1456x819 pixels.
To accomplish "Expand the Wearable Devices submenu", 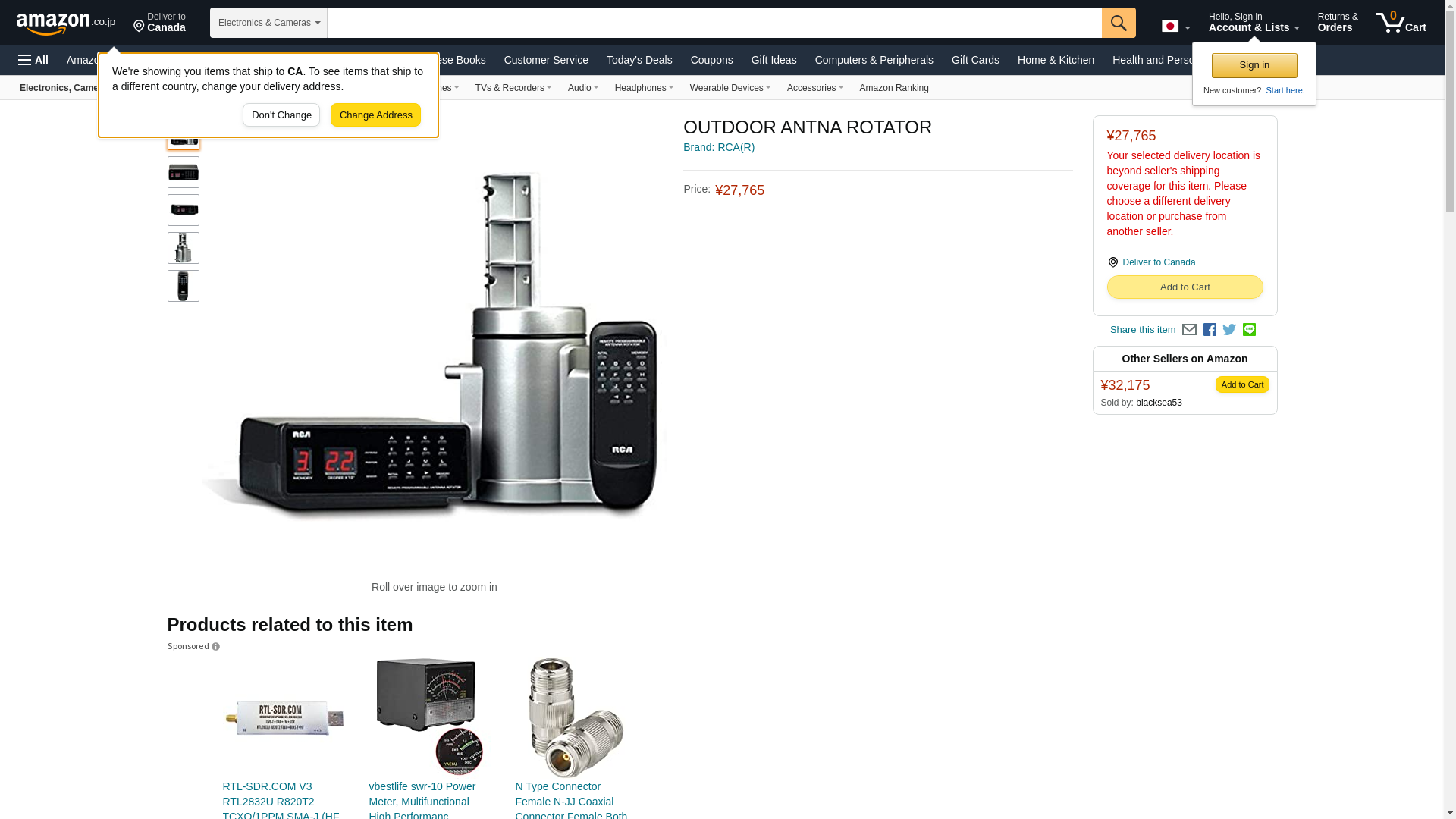I will [730, 88].
